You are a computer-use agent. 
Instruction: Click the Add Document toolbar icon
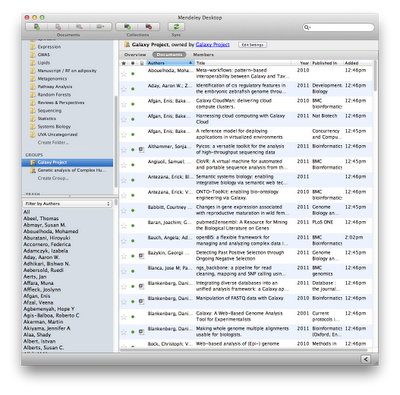pyautogui.click(x=37, y=27)
